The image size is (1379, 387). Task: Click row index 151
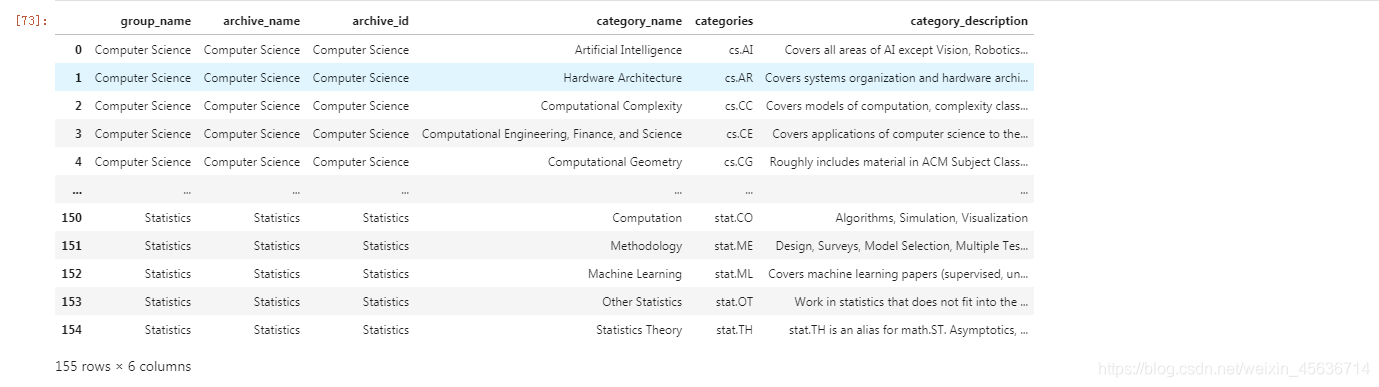tap(72, 246)
